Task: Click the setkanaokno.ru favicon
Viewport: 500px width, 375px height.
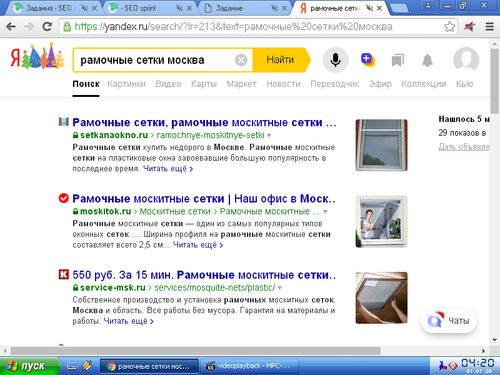Action: coord(64,122)
